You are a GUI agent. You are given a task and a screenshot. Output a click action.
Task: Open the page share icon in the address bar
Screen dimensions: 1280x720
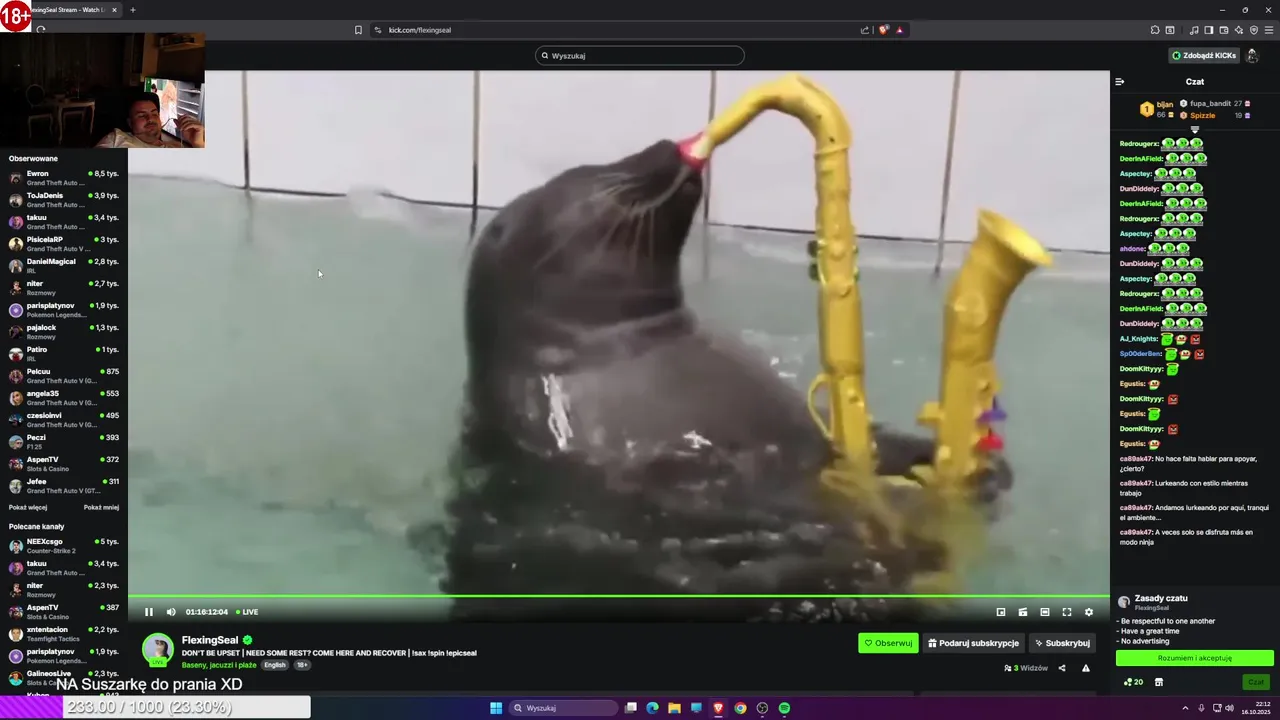click(x=865, y=30)
